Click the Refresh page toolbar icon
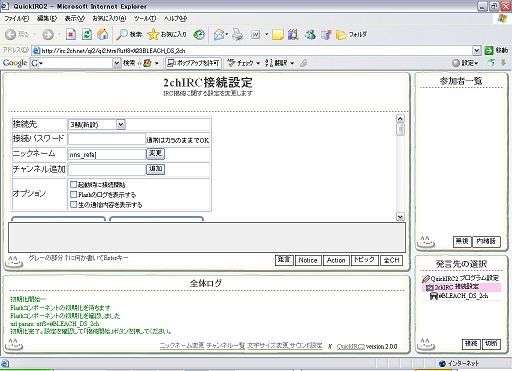This screenshot has height=371, width=512. 87,34
